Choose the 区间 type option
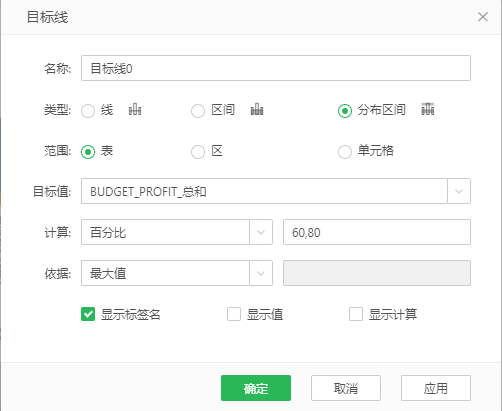The image size is (502, 411). [x=198, y=111]
